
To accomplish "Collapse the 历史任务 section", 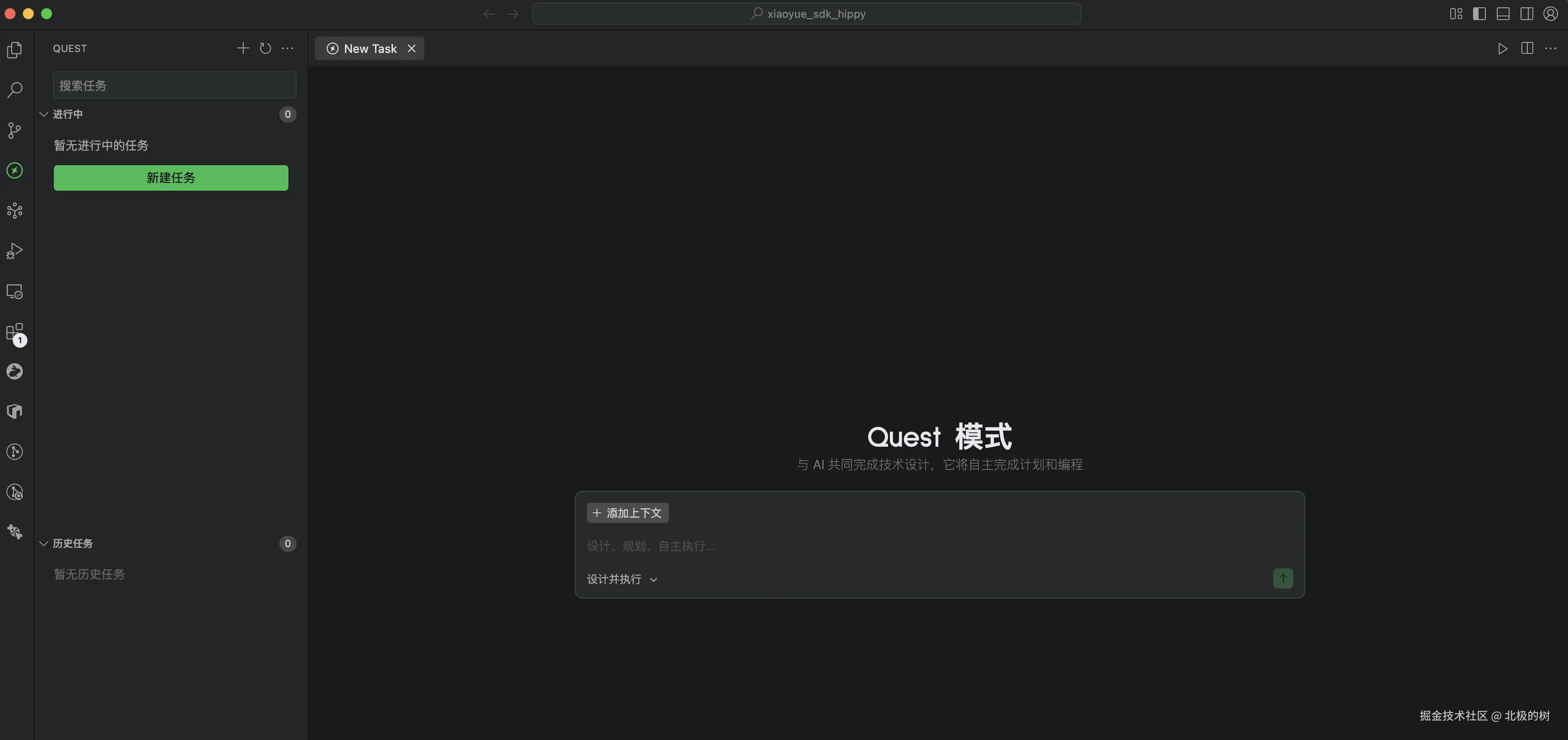I will tap(44, 543).
